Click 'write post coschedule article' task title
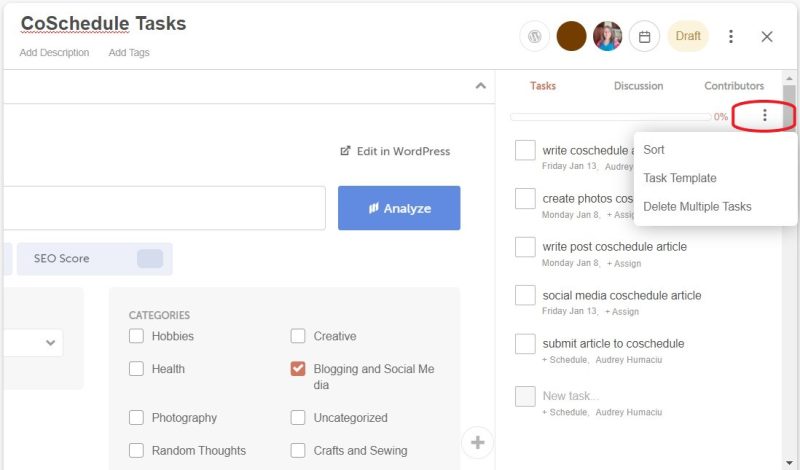The height and width of the screenshot is (470, 800). click(614, 246)
